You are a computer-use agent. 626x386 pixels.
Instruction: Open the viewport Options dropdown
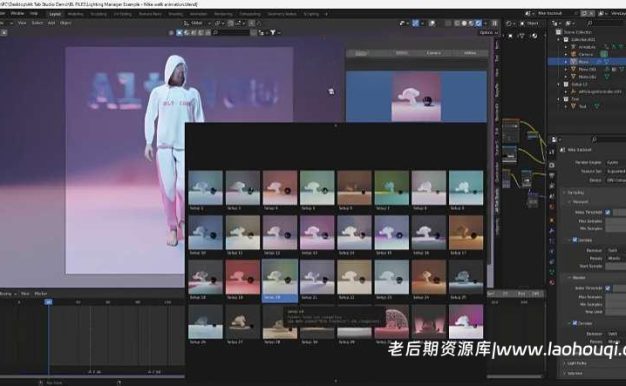[488, 33]
